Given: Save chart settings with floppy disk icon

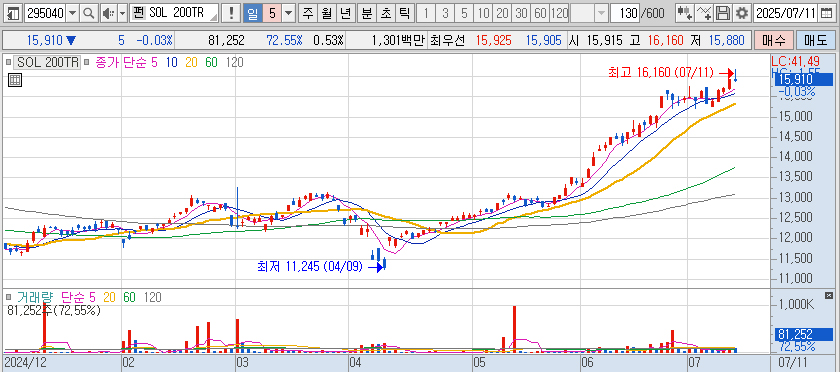Looking at the screenshot, I should coord(723,13).
